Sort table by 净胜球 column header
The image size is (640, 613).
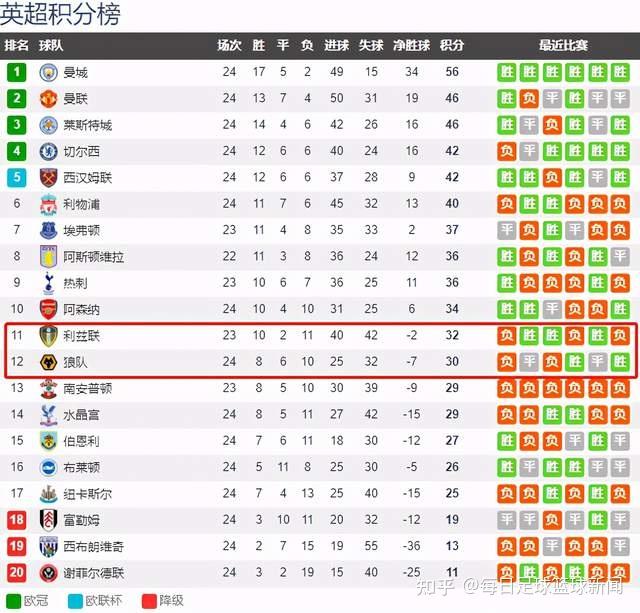(411, 45)
